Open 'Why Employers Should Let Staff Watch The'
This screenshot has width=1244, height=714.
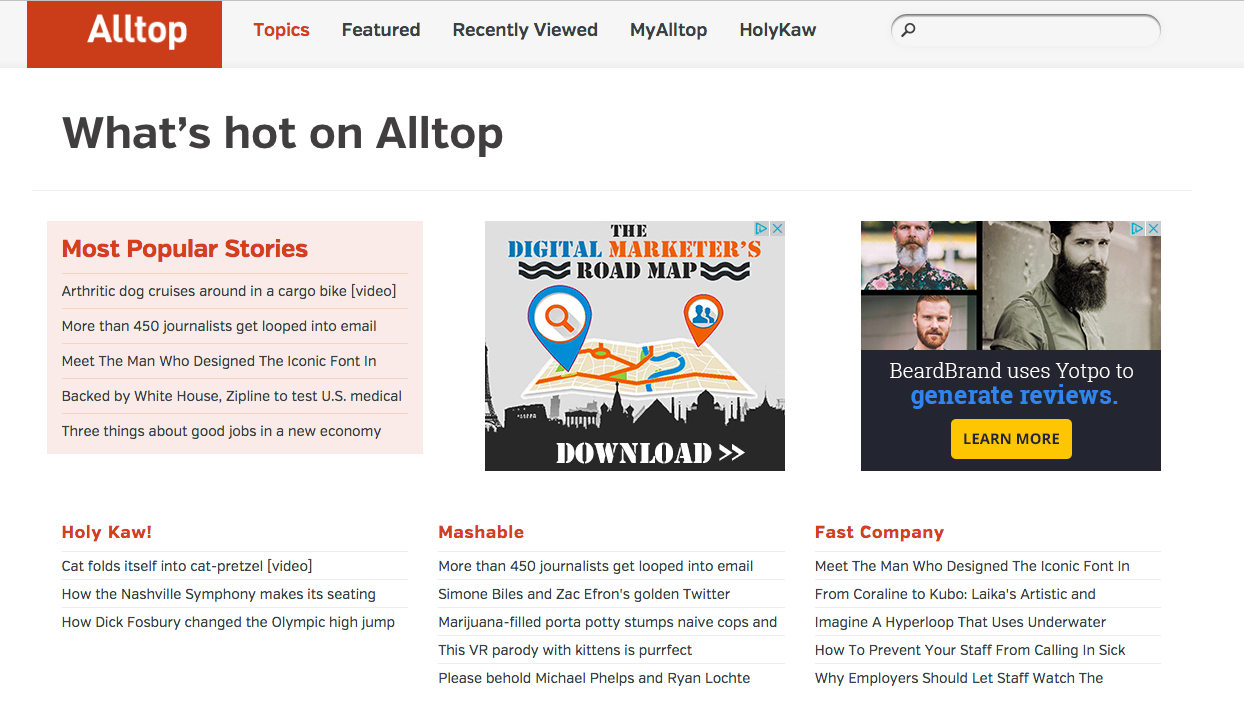(x=959, y=678)
